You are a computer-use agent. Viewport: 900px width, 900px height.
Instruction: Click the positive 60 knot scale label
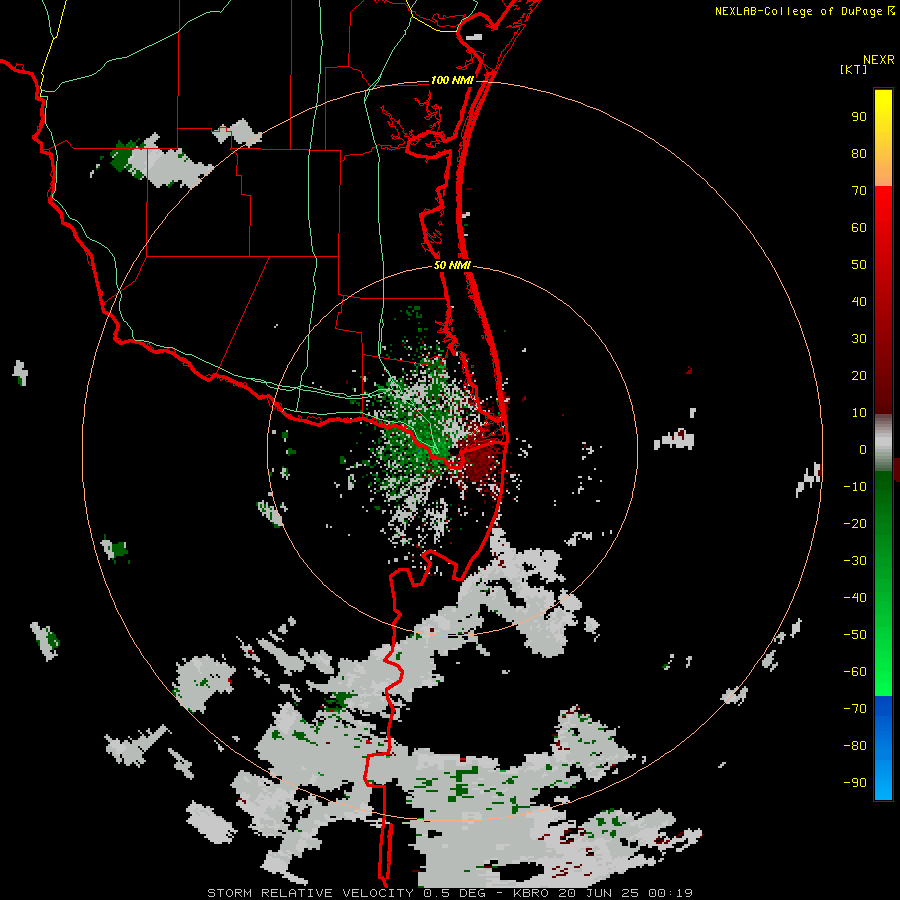(859, 228)
